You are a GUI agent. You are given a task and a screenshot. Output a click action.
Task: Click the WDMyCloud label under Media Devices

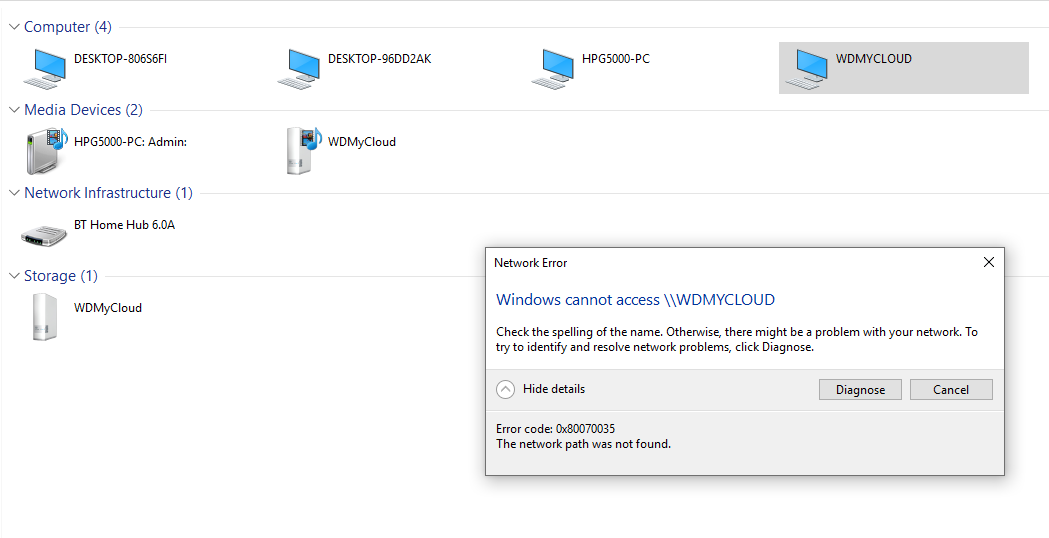(362, 142)
